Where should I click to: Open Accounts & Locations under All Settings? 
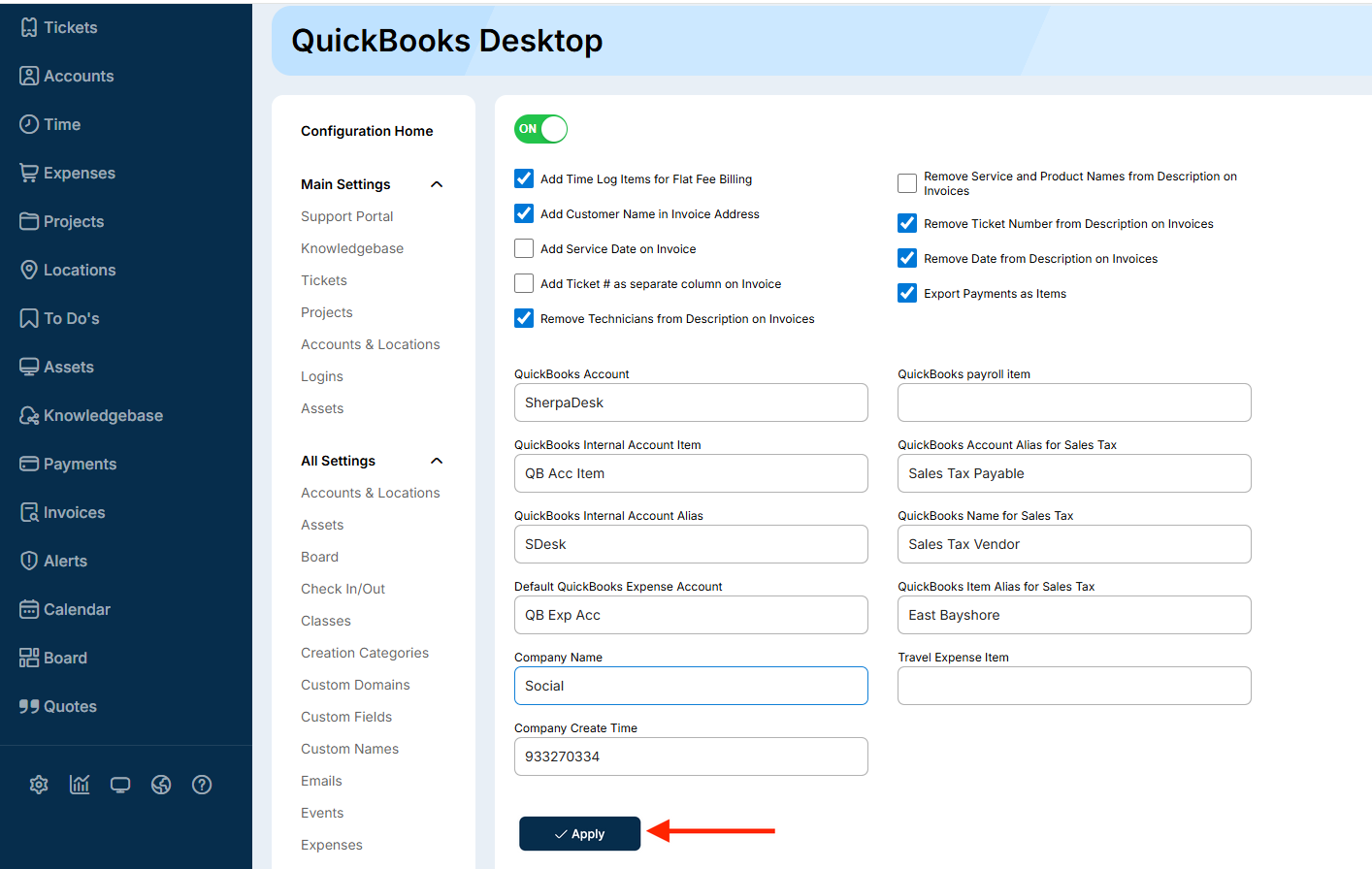(371, 493)
